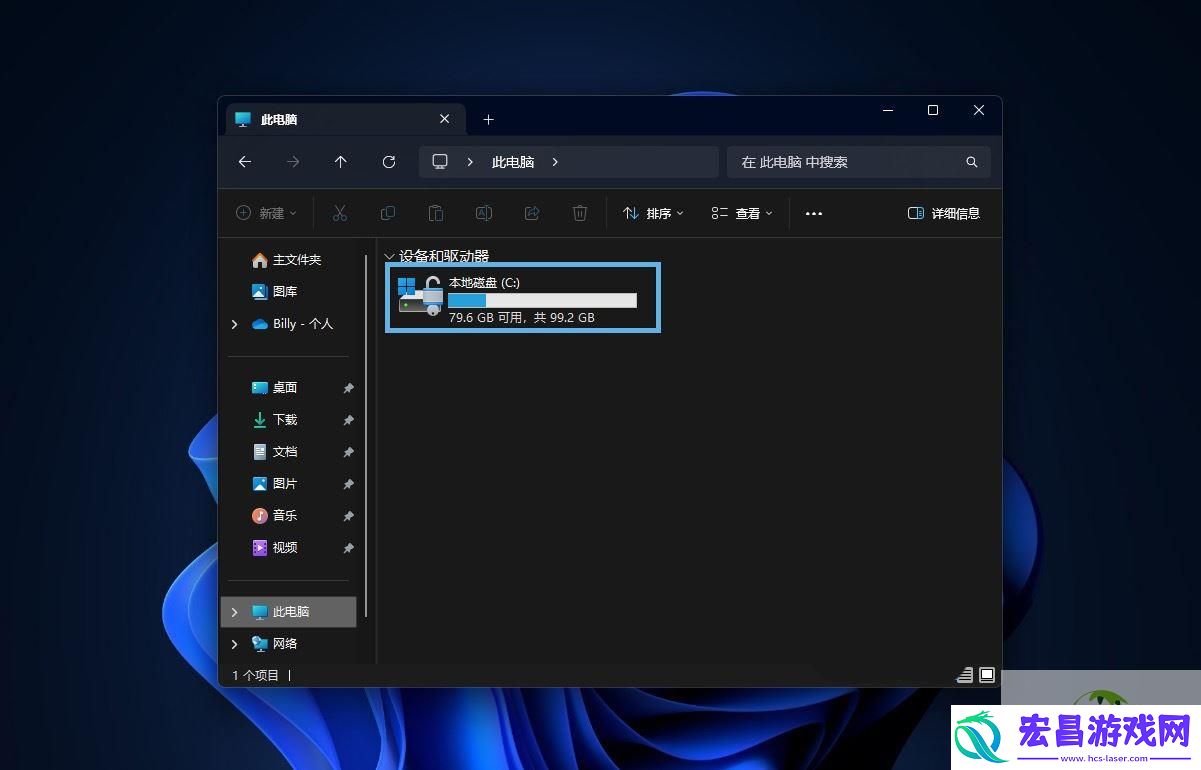Select 此电脑 in the navigation pane
The height and width of the screenshot is (770, 1201).
point(288,612)
